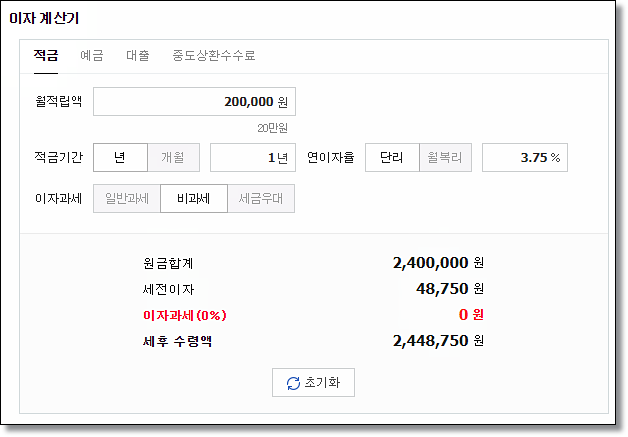Click the 1년 period input field
Screen dimensions: 628x437
(x=253, y=157)
